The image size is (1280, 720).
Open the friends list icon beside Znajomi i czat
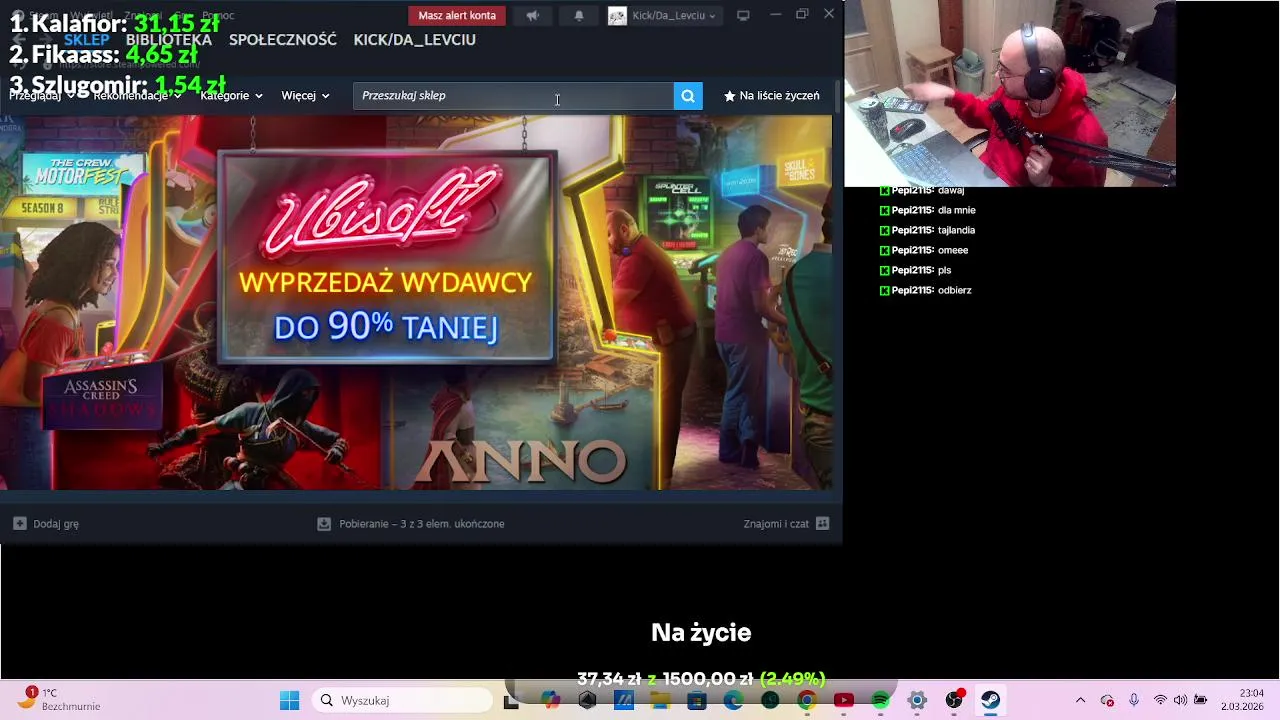tap(822, 523)
